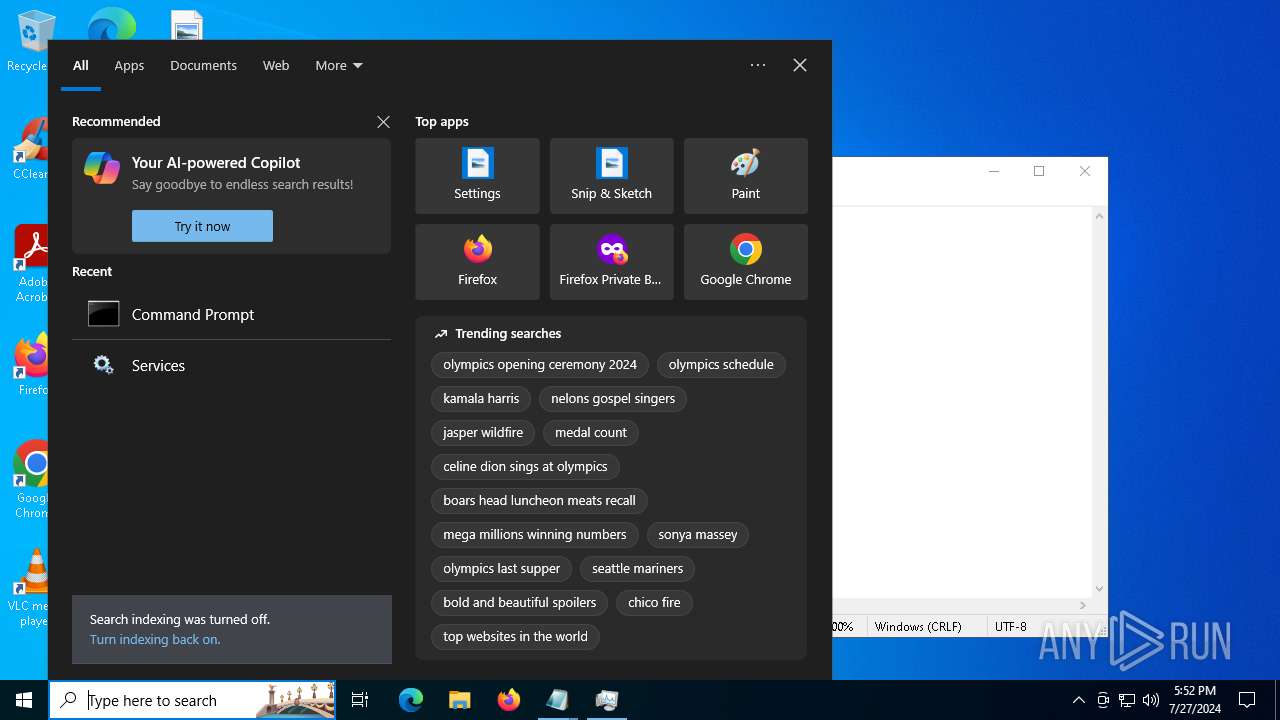Search olympics opening ceremony 2024

point(540,365)
